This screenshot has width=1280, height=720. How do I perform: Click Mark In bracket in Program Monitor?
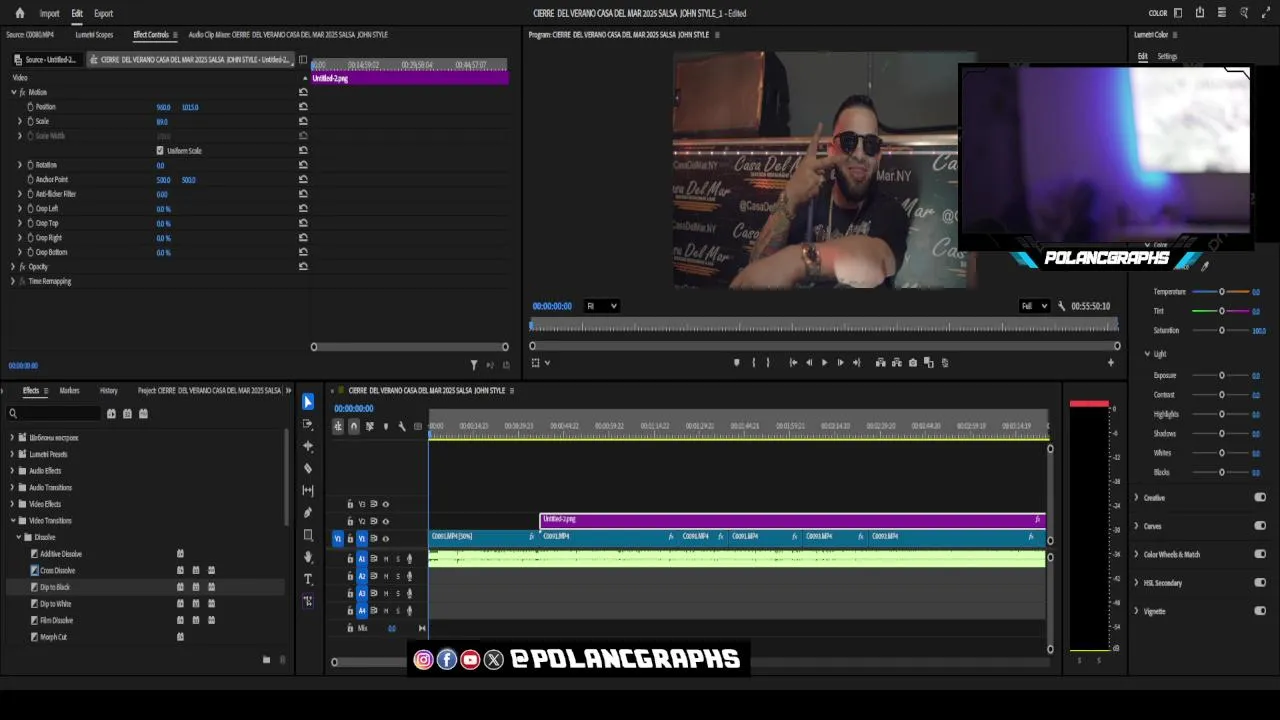[x=753, y=363]
